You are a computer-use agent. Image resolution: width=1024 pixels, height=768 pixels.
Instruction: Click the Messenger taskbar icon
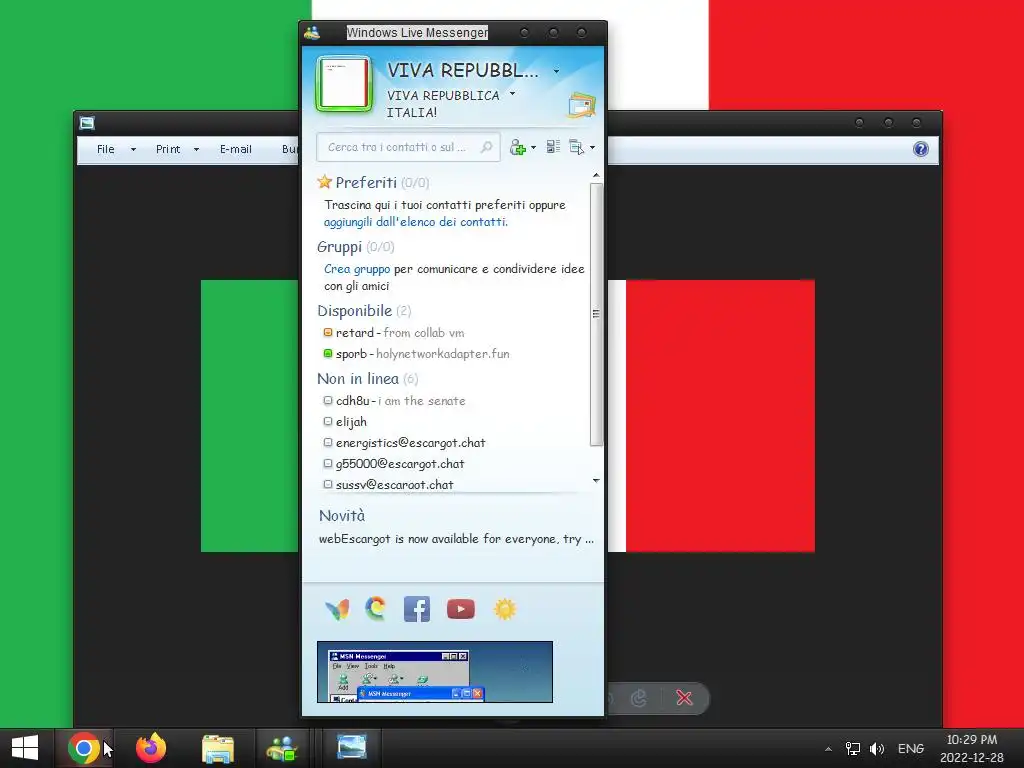click(x=282, y=748)
